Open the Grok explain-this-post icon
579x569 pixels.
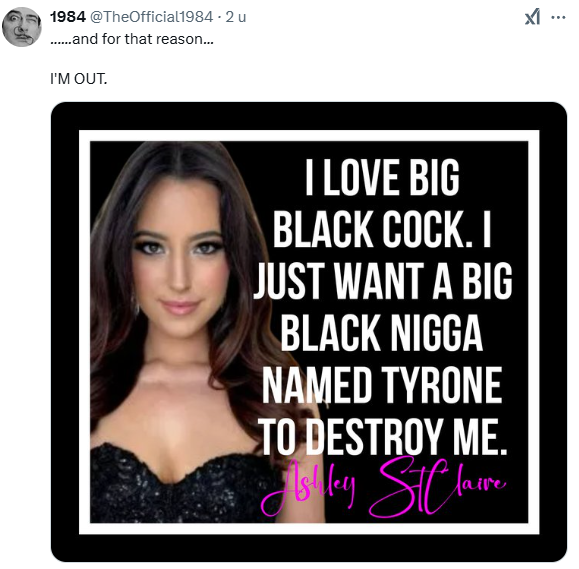532,17
